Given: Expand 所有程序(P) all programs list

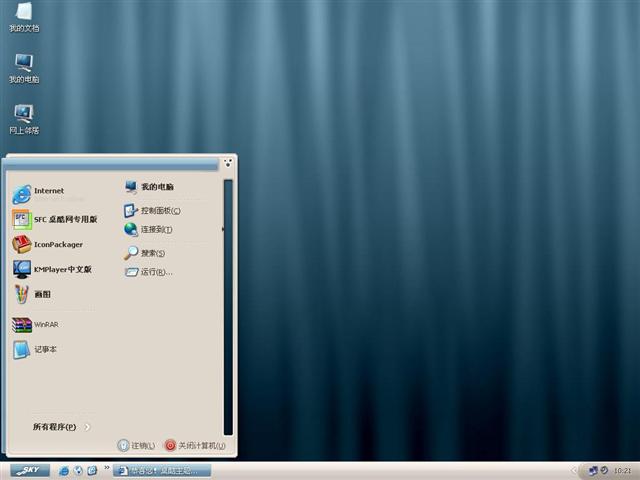Looking at the screenshot, I should (x=61, y=427).
